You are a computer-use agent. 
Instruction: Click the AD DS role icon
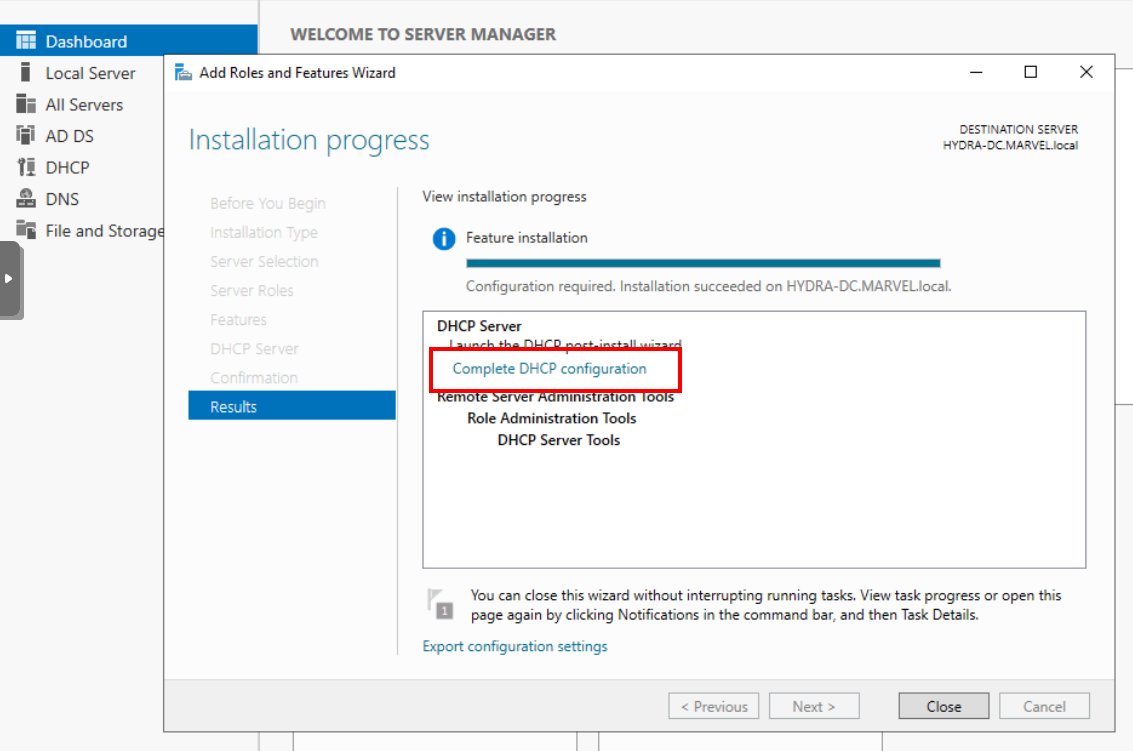coord(26,136)
